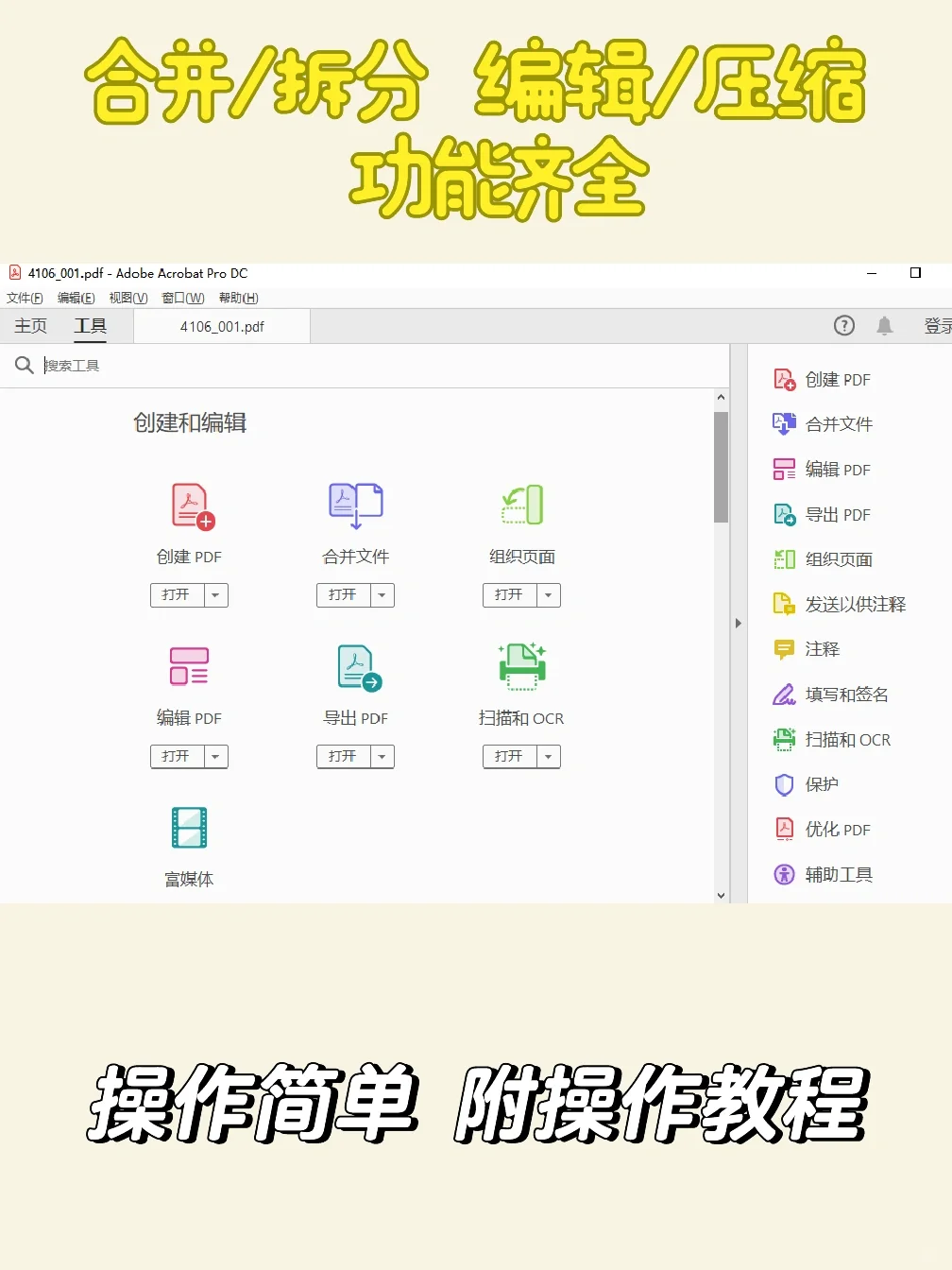Expand the 打开 dropdown under 合并文件
Image resolution: width=952 pixels, height=1270 pixels.
click(x=382, y=595)
